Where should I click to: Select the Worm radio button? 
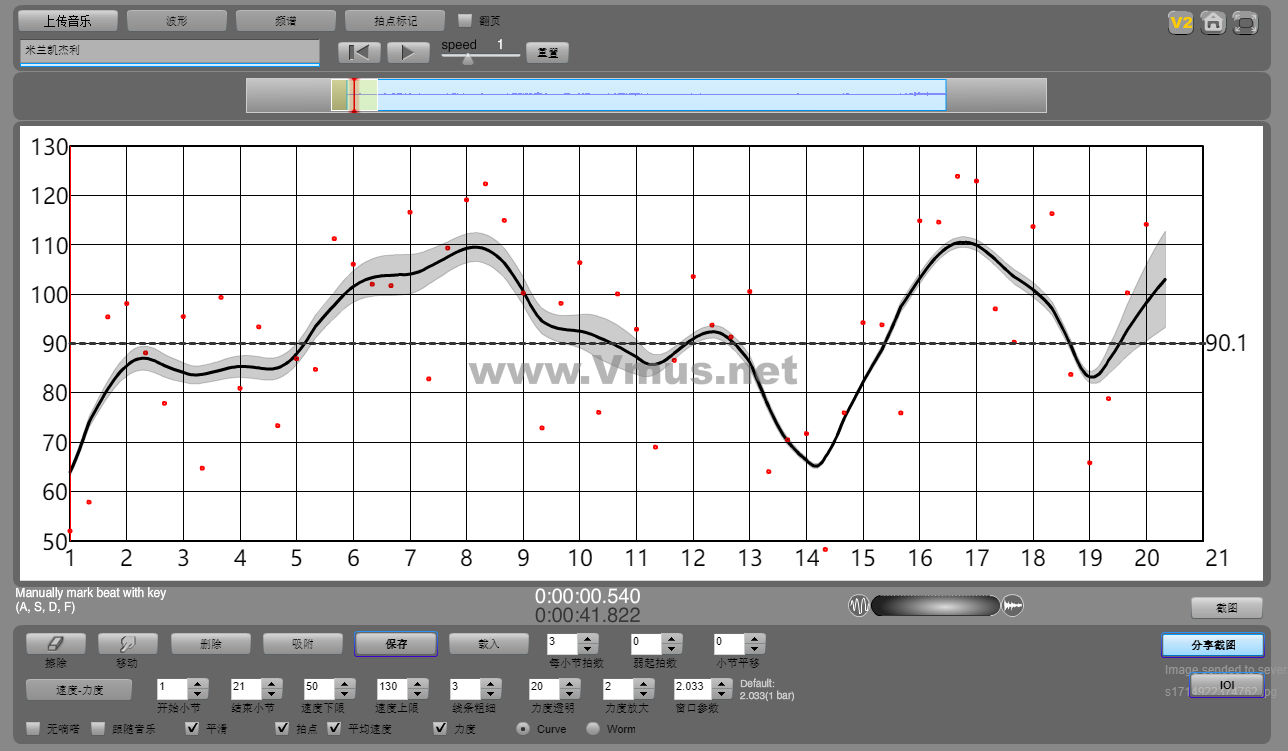tap(593, 728)
